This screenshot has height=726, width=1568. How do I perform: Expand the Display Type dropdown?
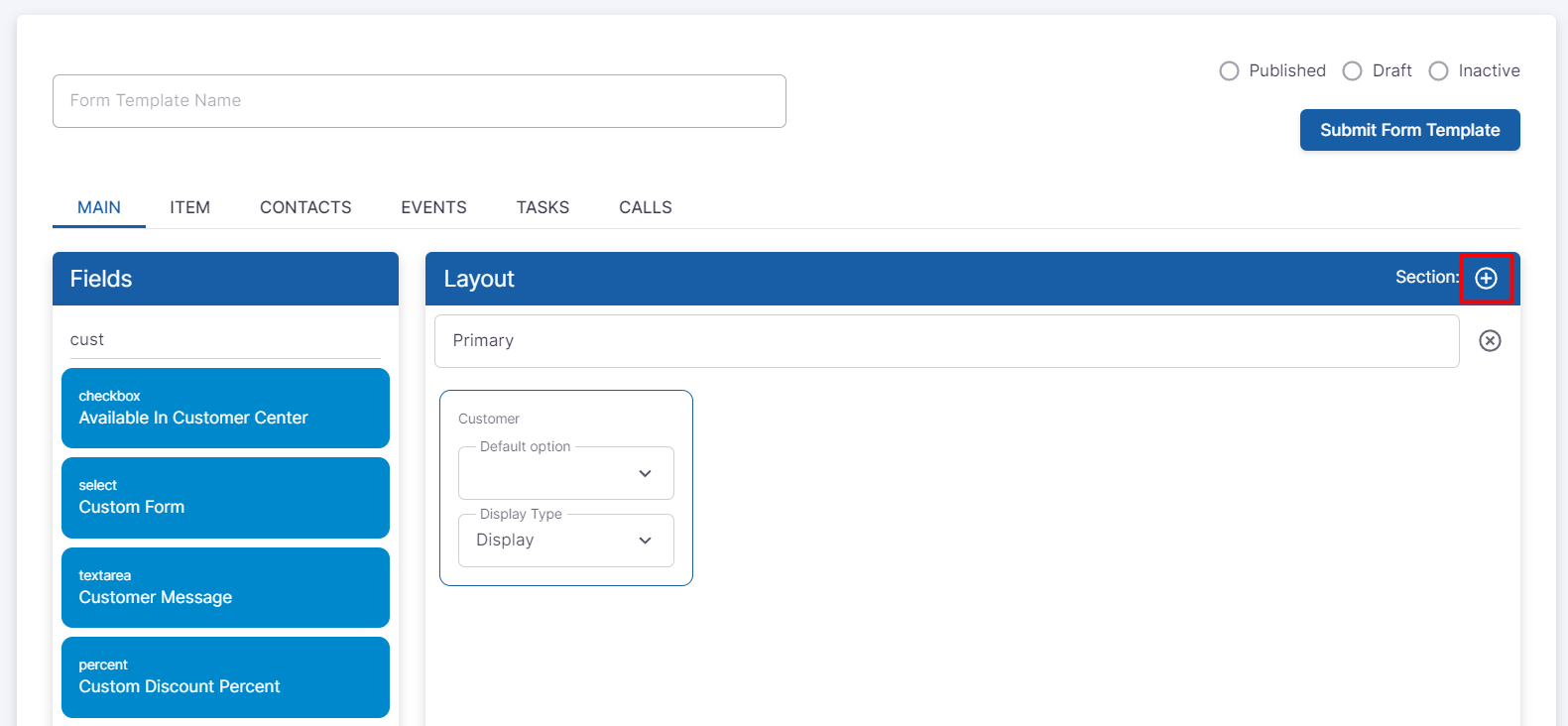(565, 541)
